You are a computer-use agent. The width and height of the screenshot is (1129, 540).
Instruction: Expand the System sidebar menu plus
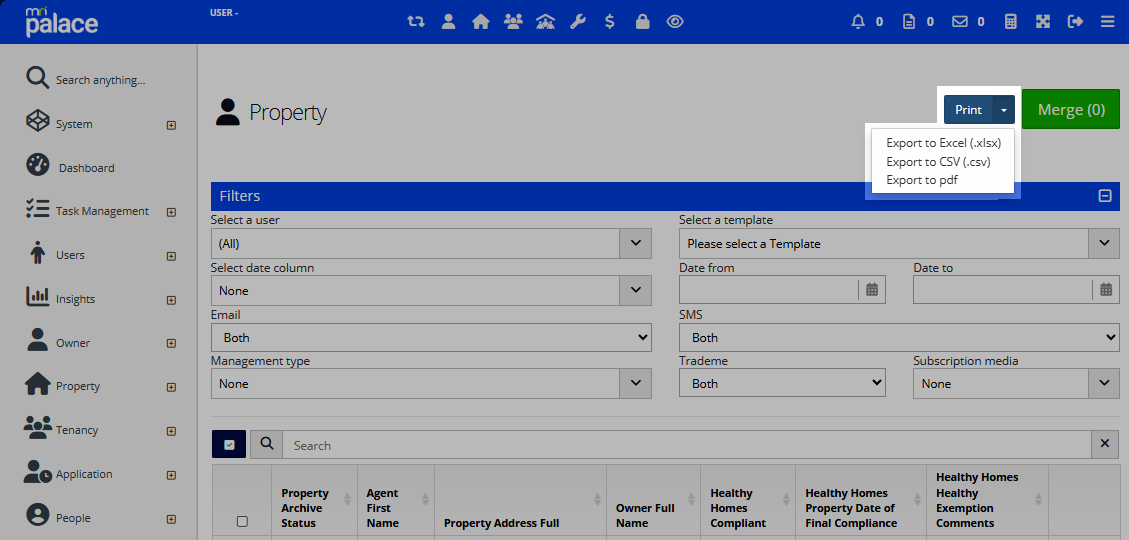click(171, 125)
